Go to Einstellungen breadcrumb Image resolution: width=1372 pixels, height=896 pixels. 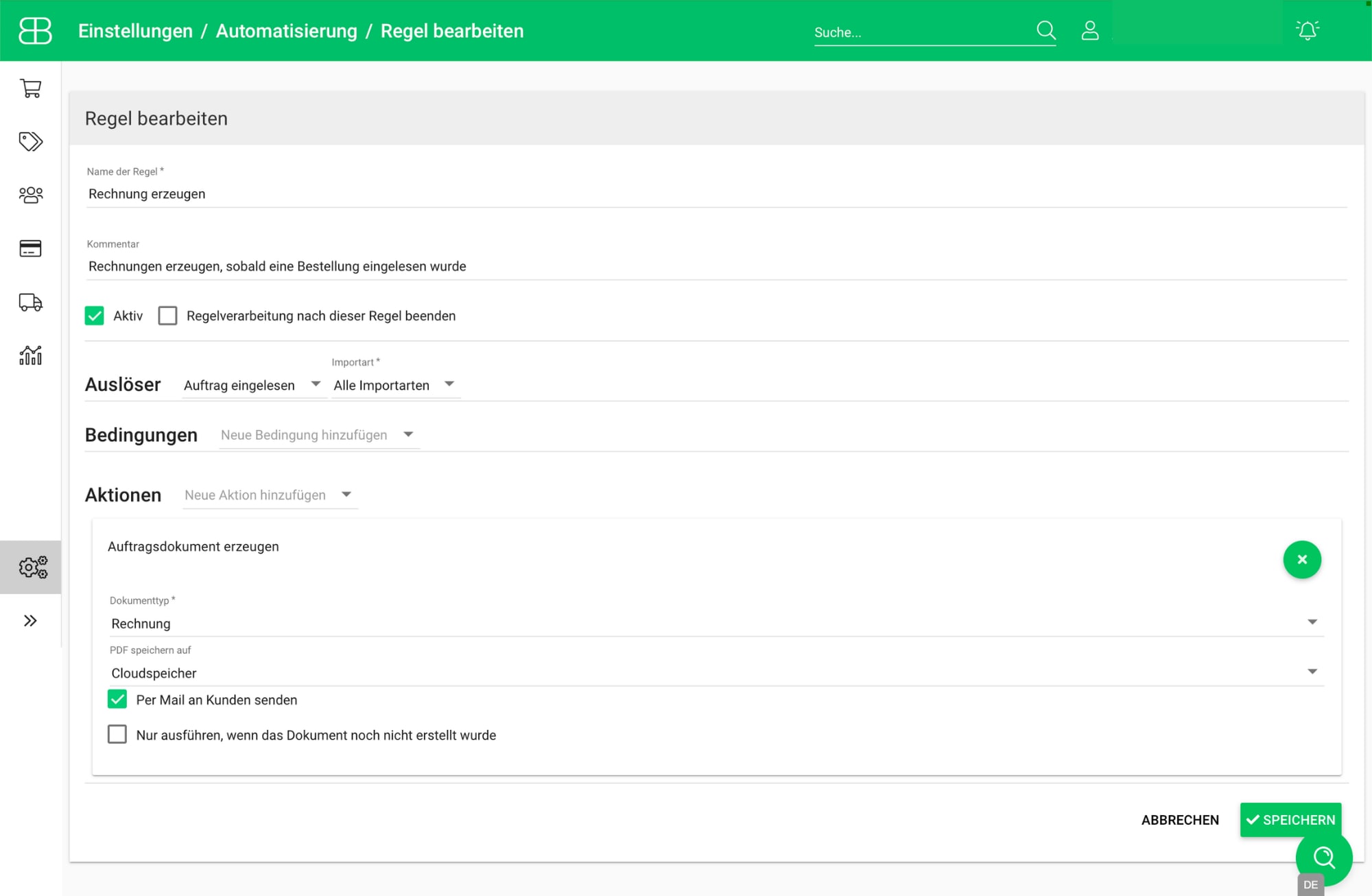[135, 31]
